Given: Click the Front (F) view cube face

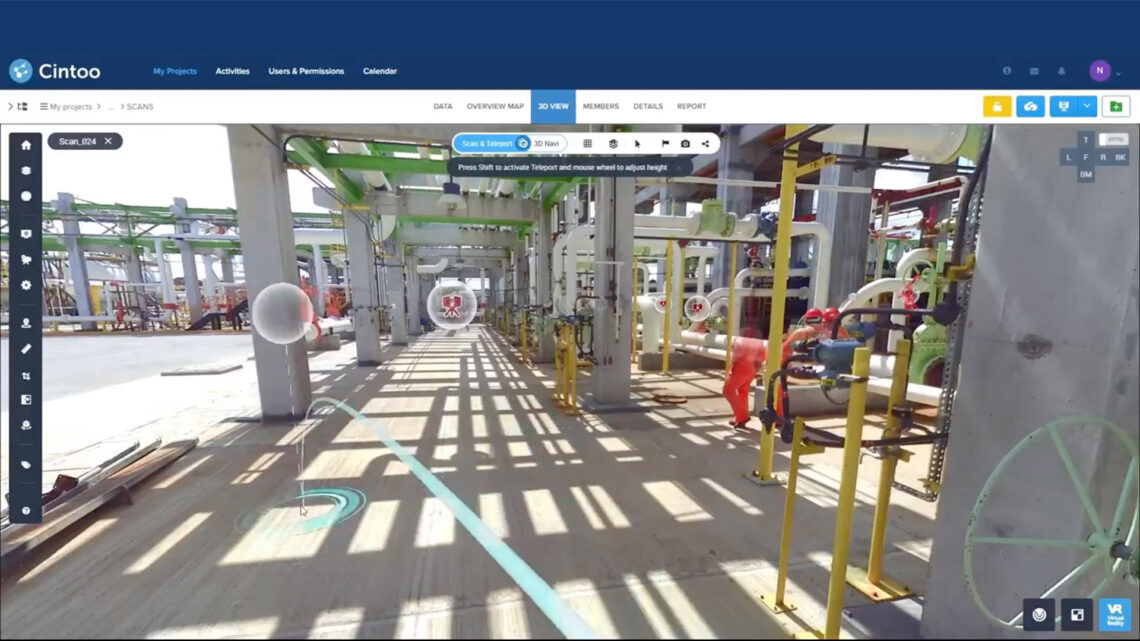Looking at the screenshot, I should tap(1085, 157).
